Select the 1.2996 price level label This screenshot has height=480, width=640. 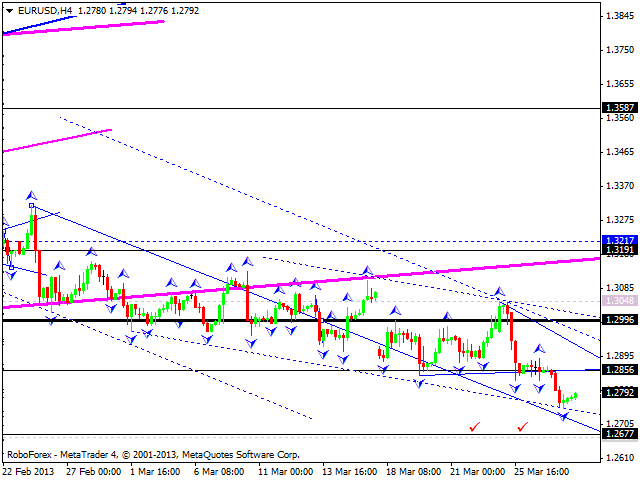coord(619,320)
